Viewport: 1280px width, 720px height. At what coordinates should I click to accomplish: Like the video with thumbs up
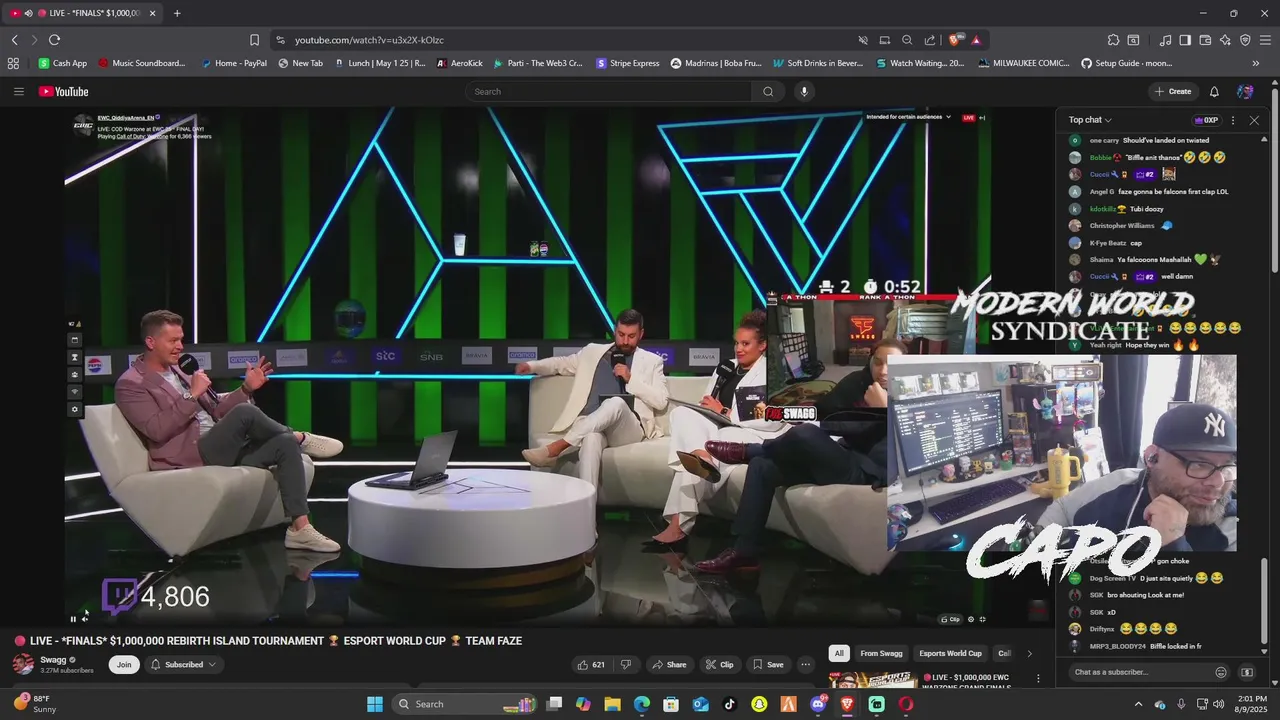pos(591,664)
